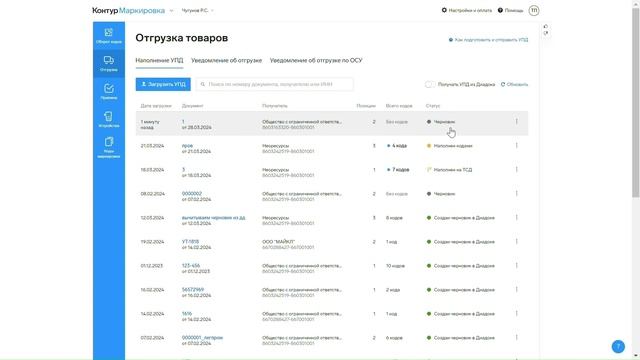The image size is (640, 360).
Task: Switch to the Уведомление об отгрузке tab
Action: 227,60
